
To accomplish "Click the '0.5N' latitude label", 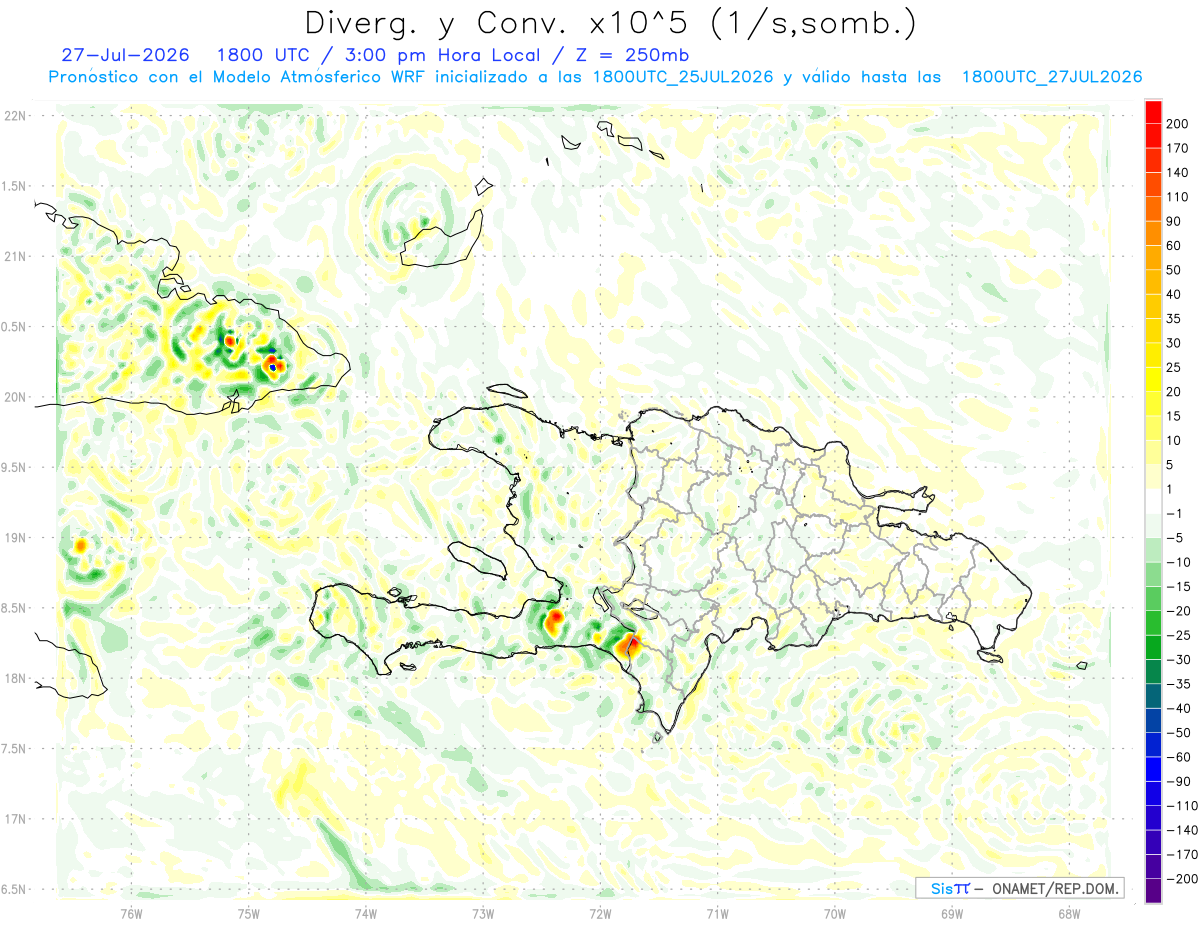I will 12,327.
